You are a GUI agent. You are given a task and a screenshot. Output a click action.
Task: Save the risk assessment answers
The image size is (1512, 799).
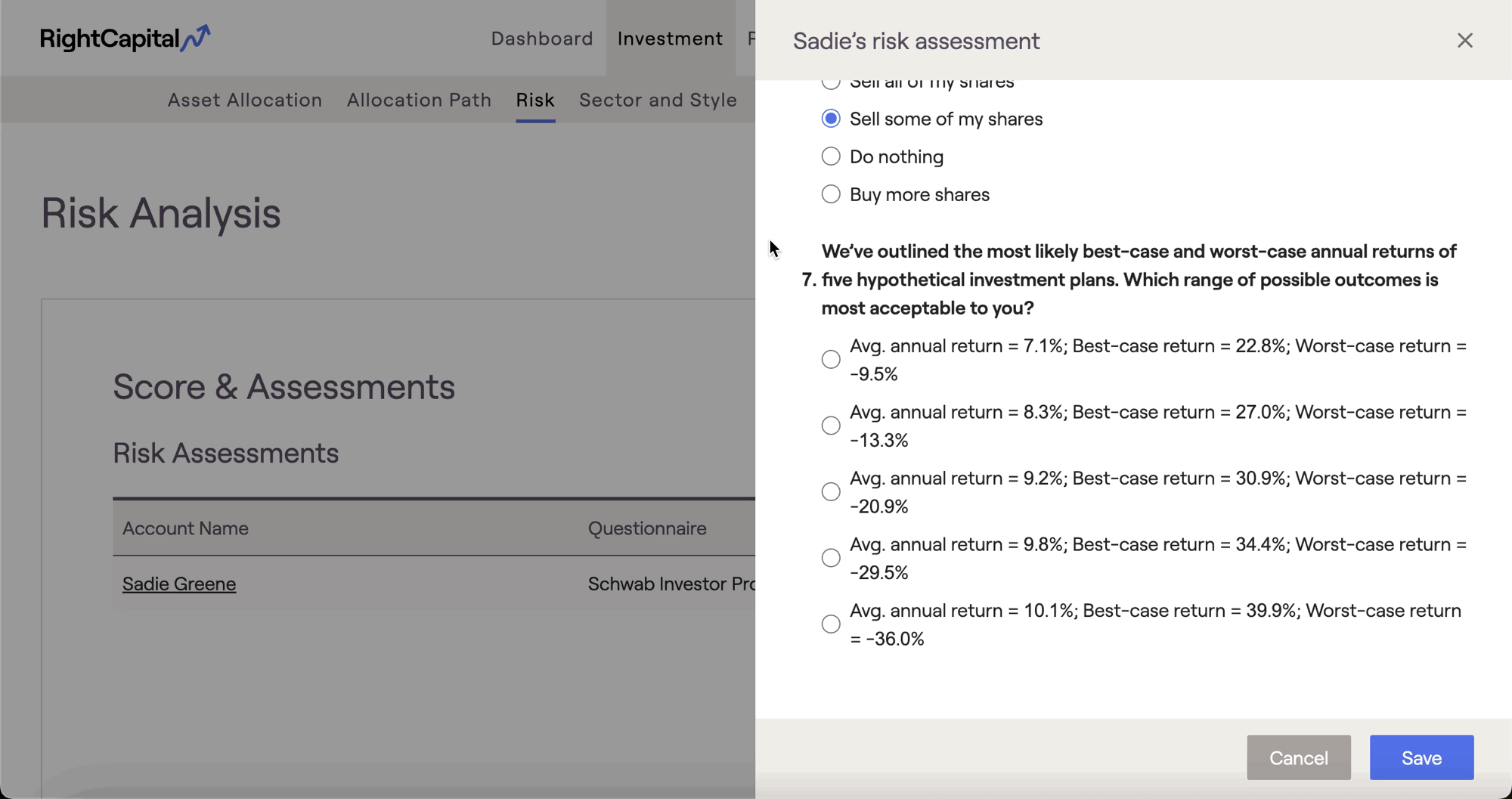tap(1421, 757)
